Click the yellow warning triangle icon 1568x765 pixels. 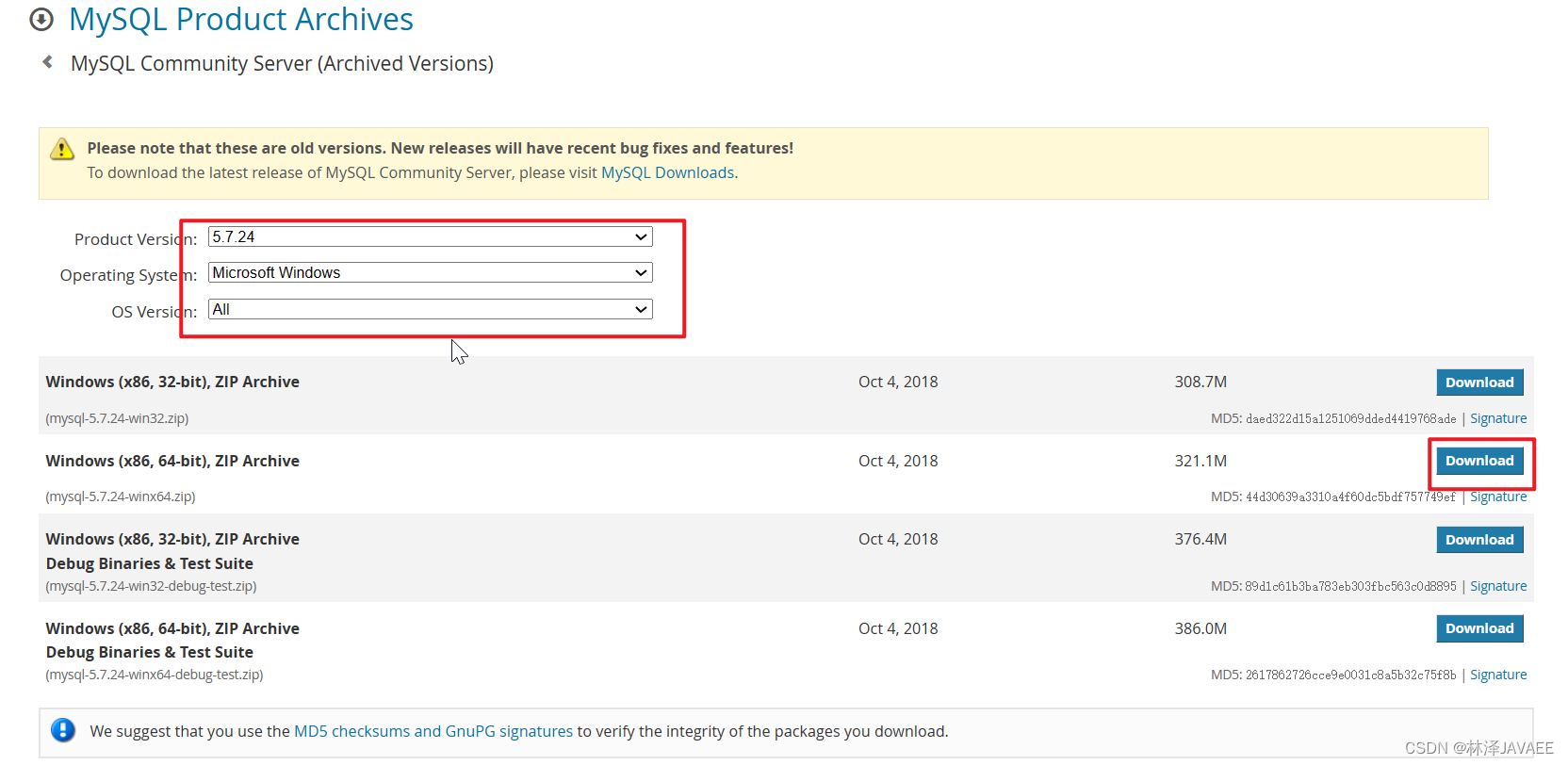pyautogui.click(x=62, y=149)
